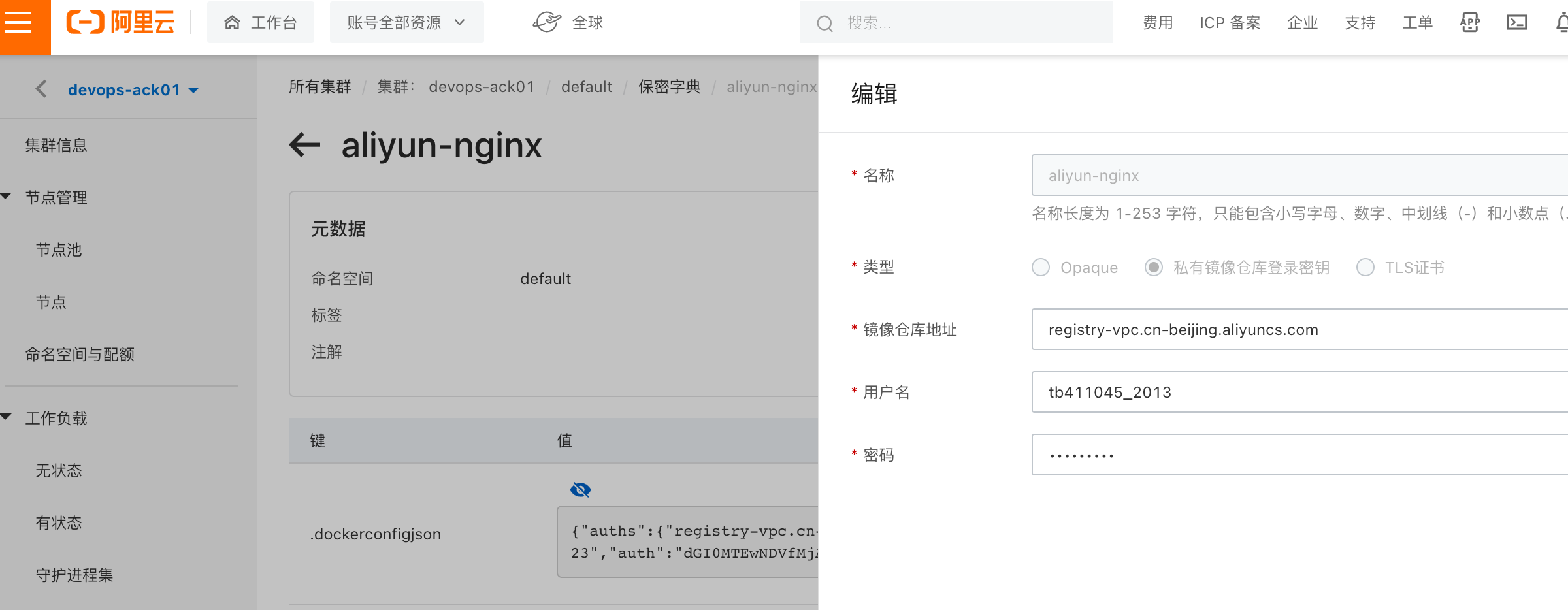Image resolution: width=1568 pixels, height=610 pixels.
Task: Open the 账号全部资源 dropdown
Action: 406,23
